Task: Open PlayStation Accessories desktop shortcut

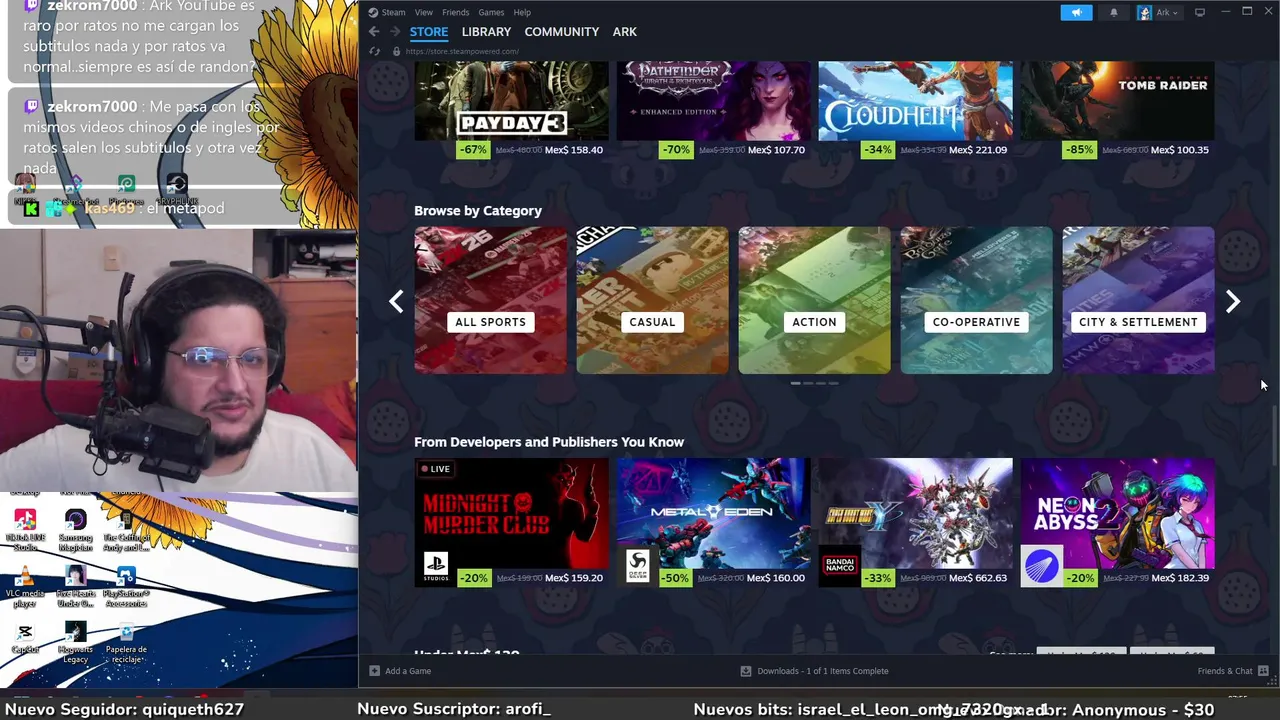Action: [126, 586]
